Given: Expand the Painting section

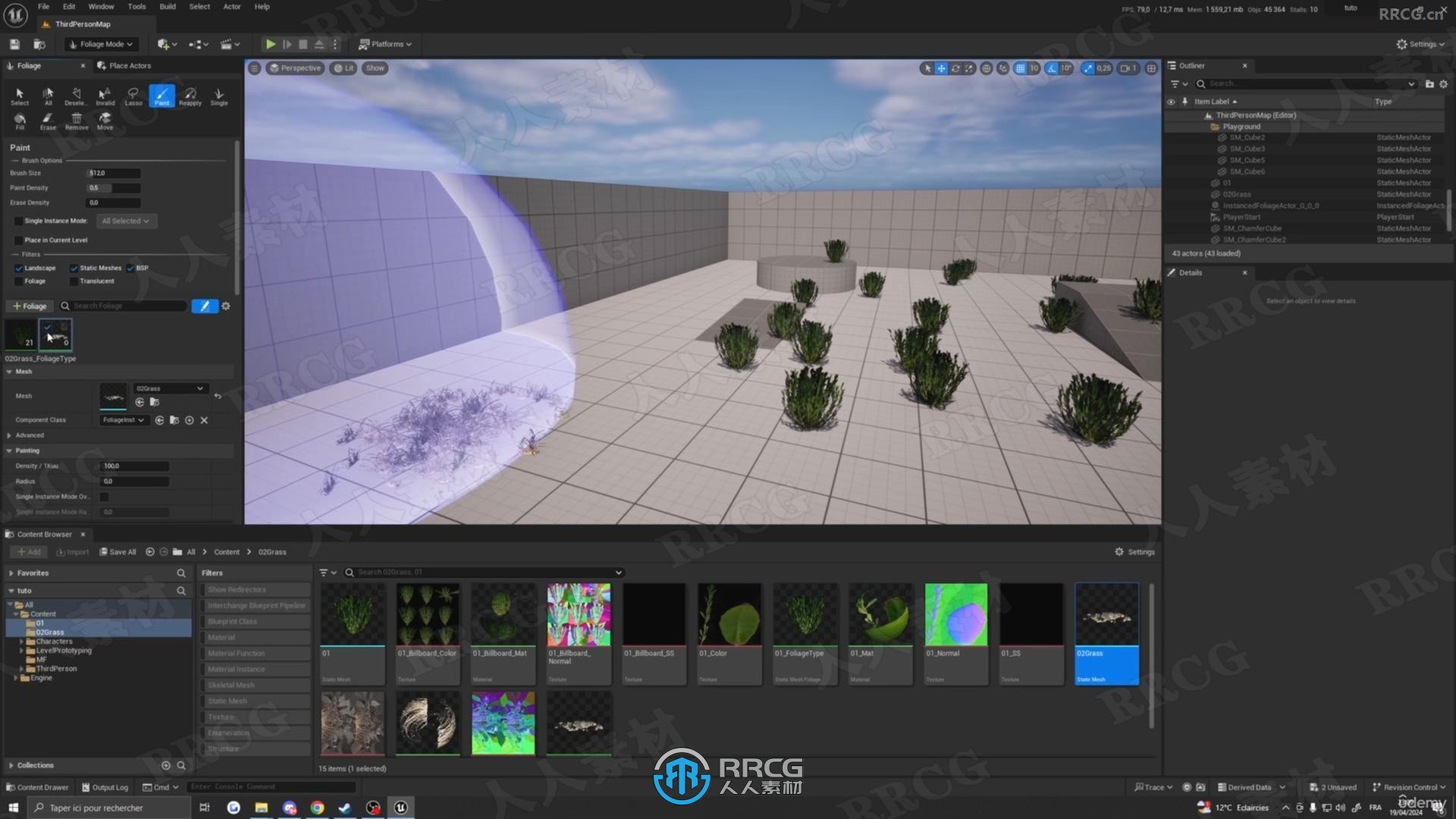Looking at the screenshot, I should point(10,450).
